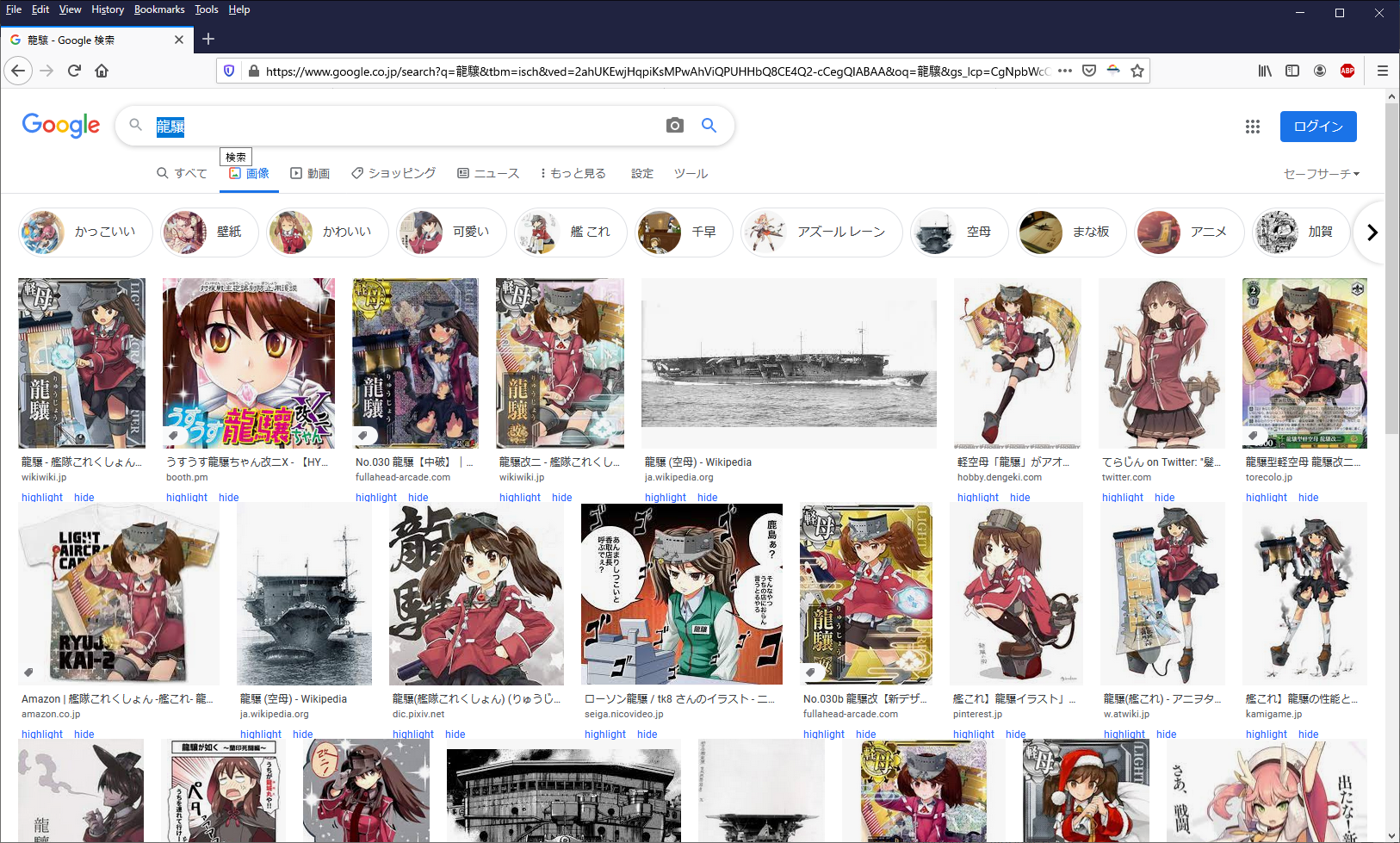Select the アズールレーン suggestion chip
1400x843 pixels.
pos(821,232)
